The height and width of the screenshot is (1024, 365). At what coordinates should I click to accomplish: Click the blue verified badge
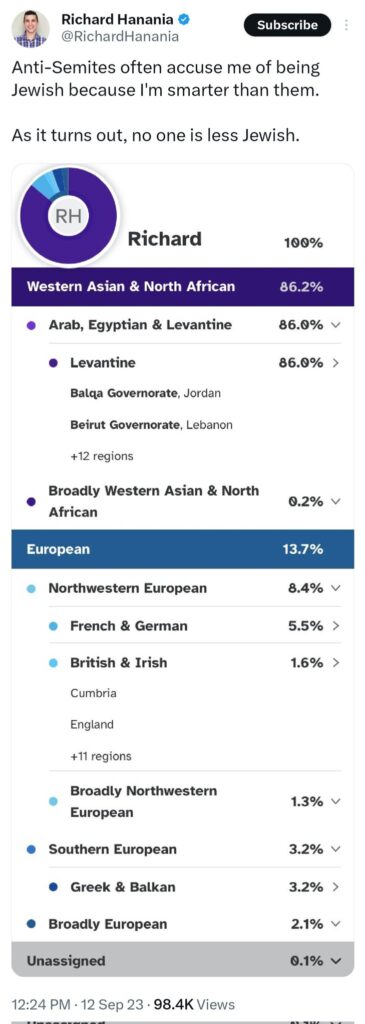pyautogui.click(x=185, y=20)
